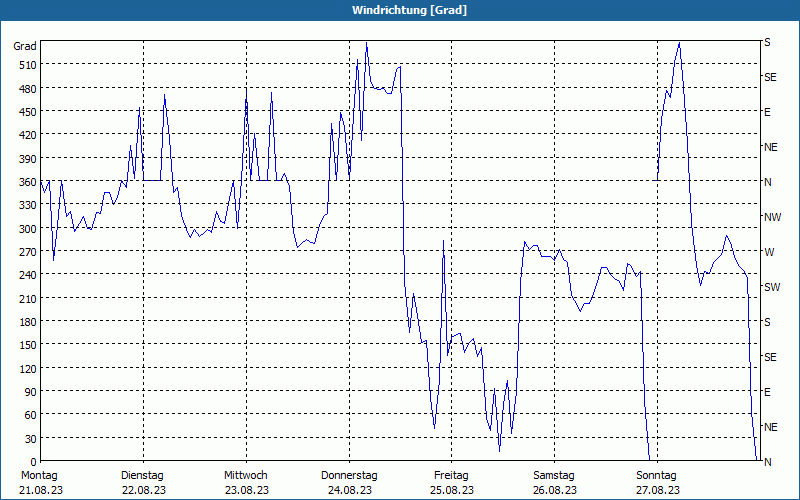This screenshot has width=800, height=500.
Task: Click the Dienstag 22.08.23 date label
Action: (x=143, y=482)
